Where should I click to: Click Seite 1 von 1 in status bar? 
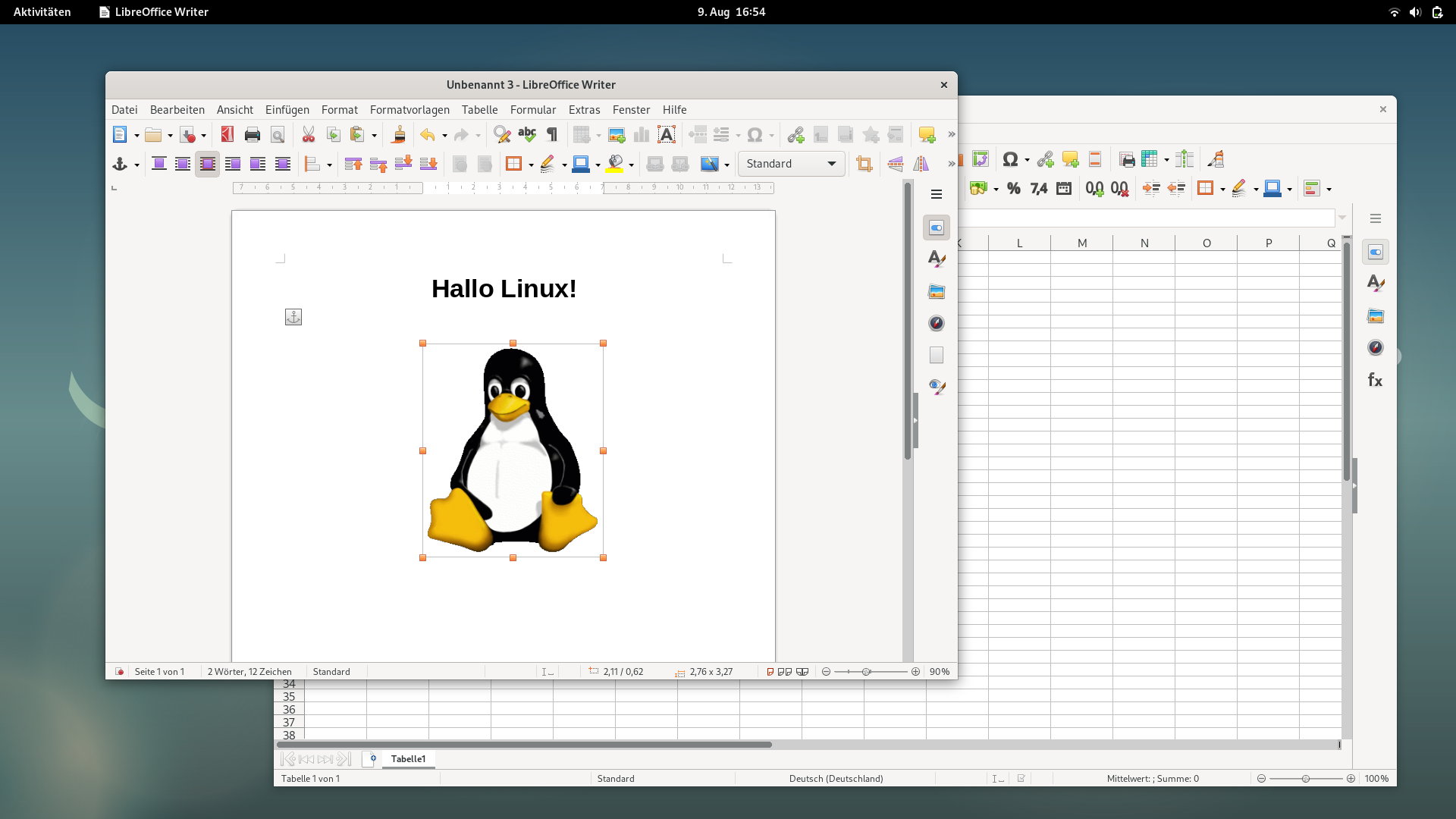point(159,672)
